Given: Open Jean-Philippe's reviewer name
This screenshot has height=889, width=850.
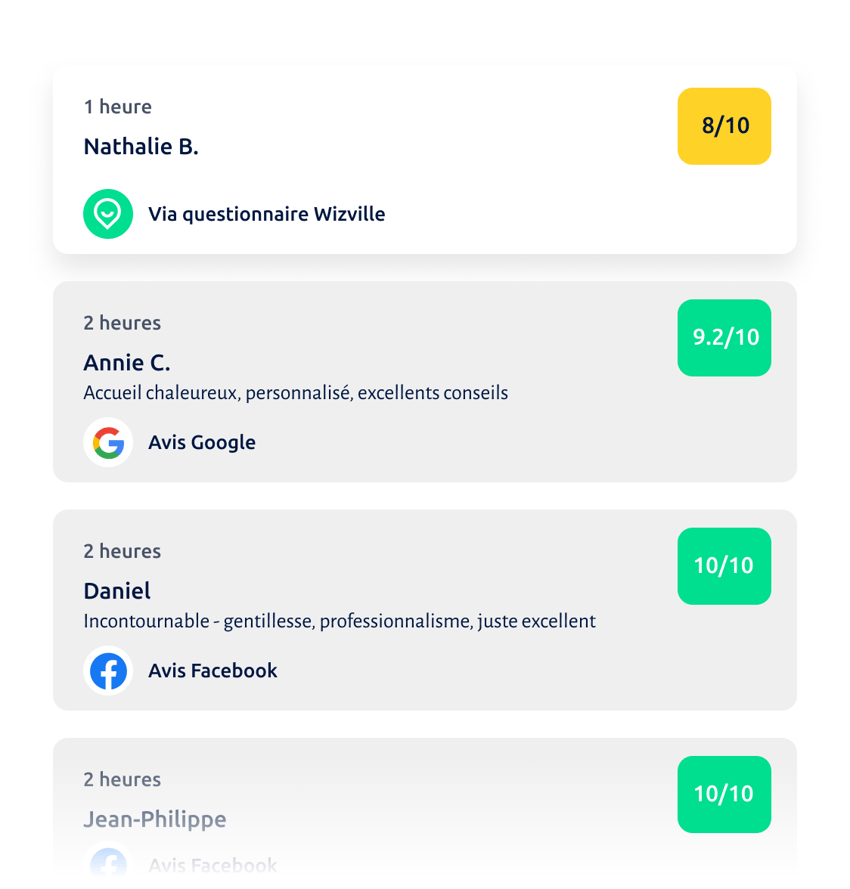Looking at the screenshot, I should [155, 819].
